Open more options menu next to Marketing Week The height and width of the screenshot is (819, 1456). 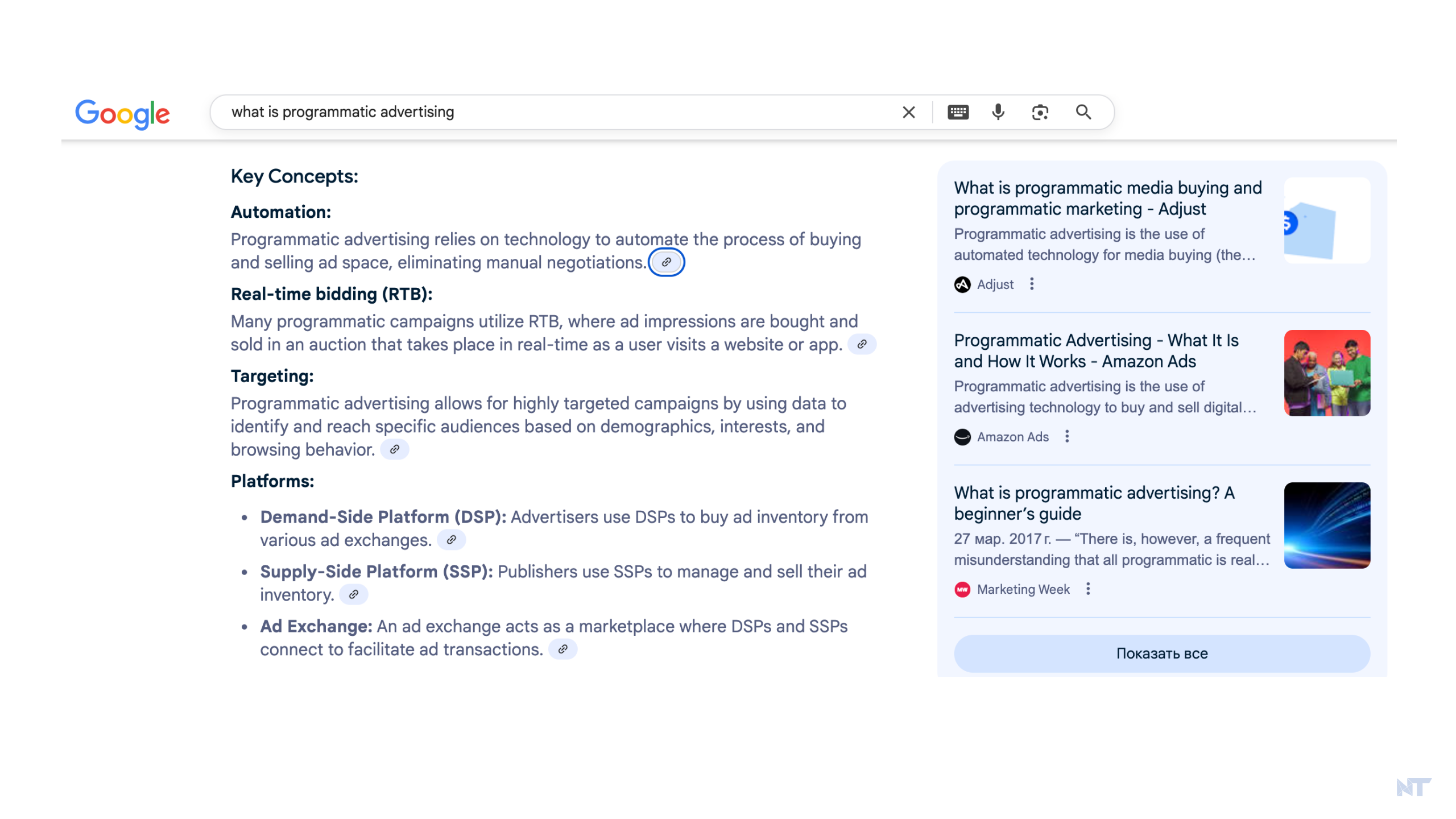click(x=1088, y=589)
